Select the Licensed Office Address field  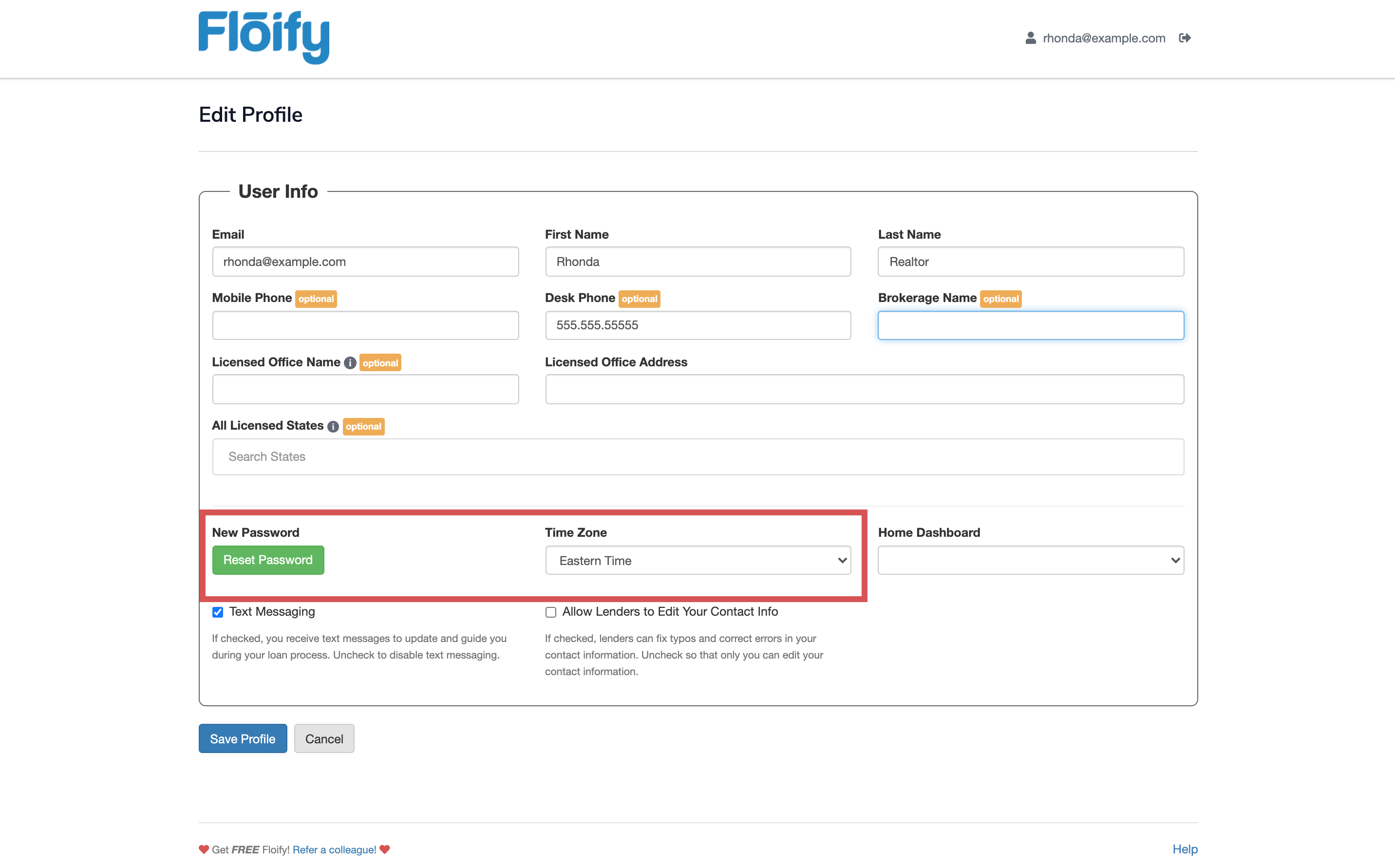pyautogui.click(x=864, y=389)
